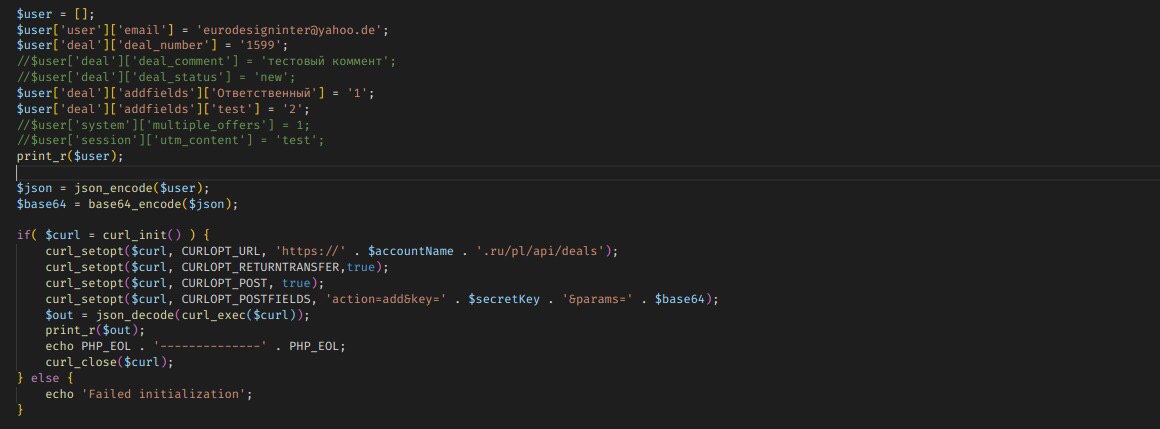
Task: Click the 'action=add&key=' string
Action: 385,299
